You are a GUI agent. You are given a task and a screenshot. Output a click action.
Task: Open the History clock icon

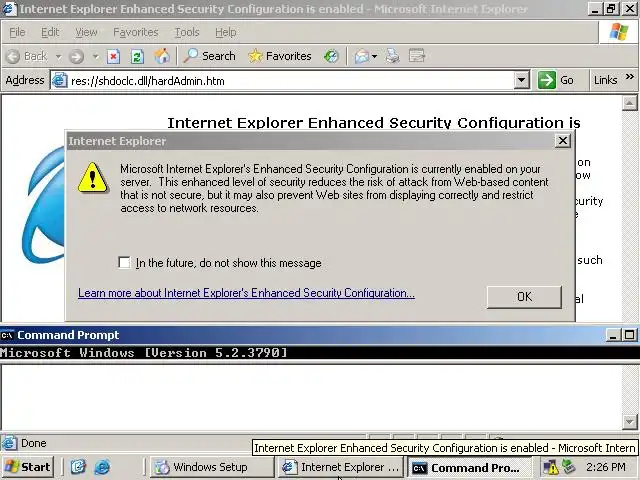click(331, 56)
